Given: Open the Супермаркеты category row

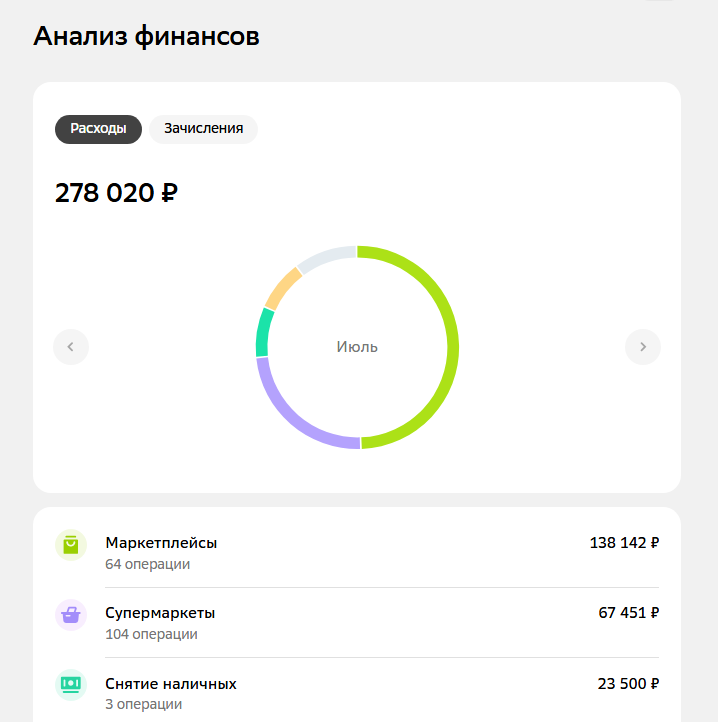Looking at the screenshot, I should pyautogui.click(x=357, y=623).
